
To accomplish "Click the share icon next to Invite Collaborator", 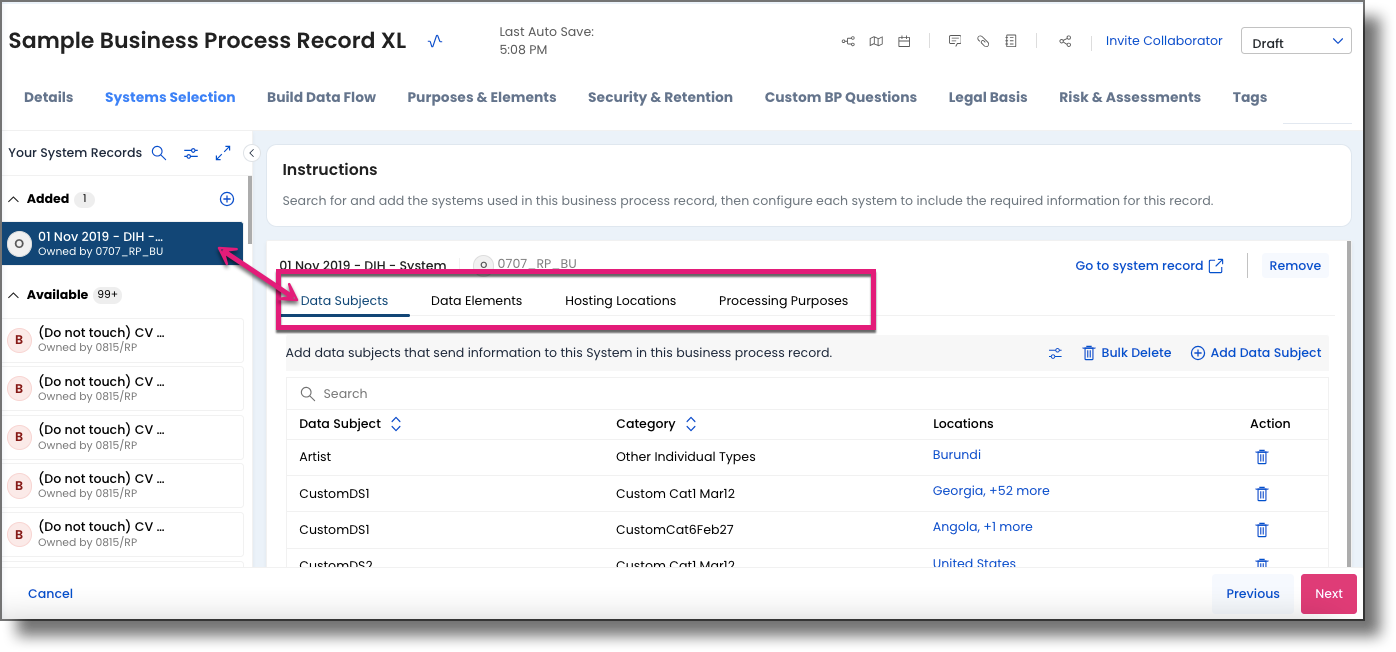I will (x=1065, y=41).
